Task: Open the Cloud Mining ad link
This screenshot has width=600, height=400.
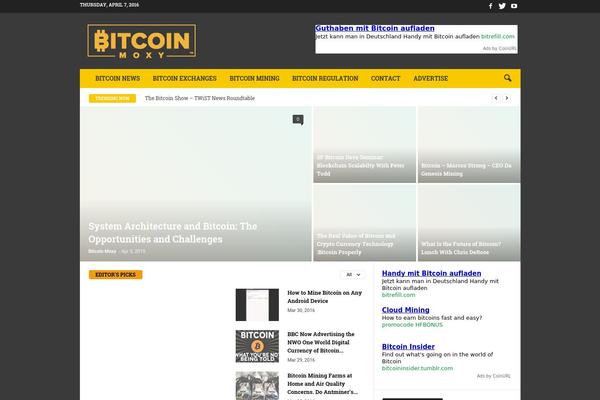Action: [x=405, y=310]
